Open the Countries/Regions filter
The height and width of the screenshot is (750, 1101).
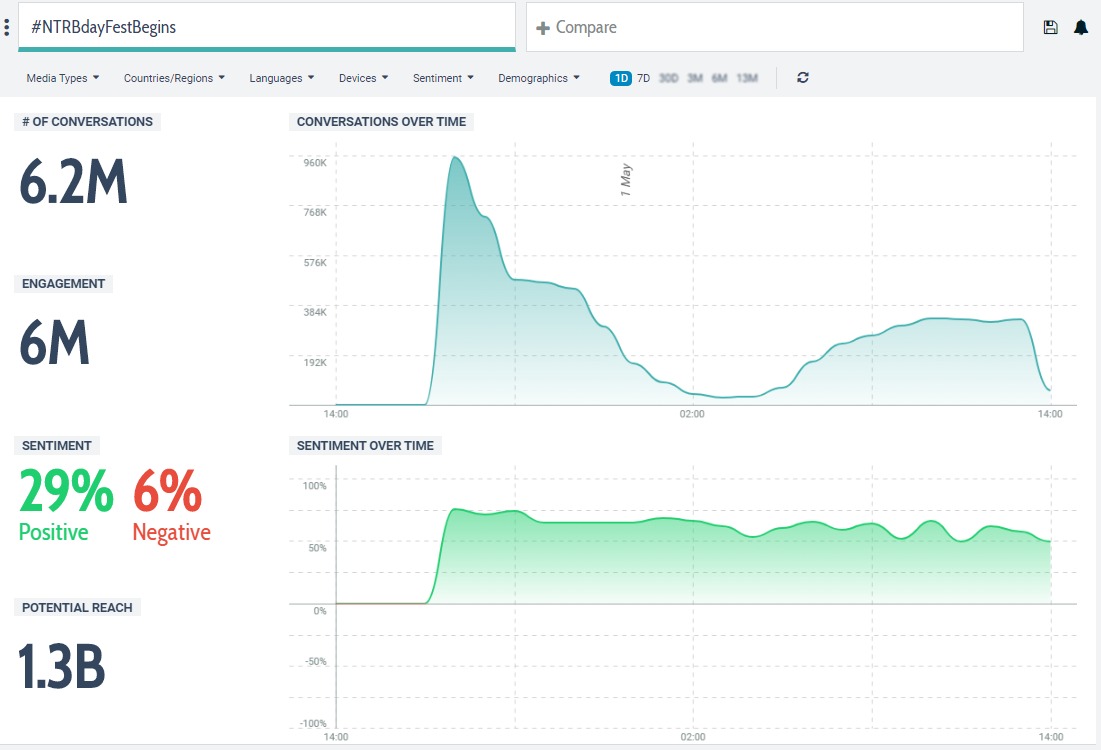click(x=174, y=78)
